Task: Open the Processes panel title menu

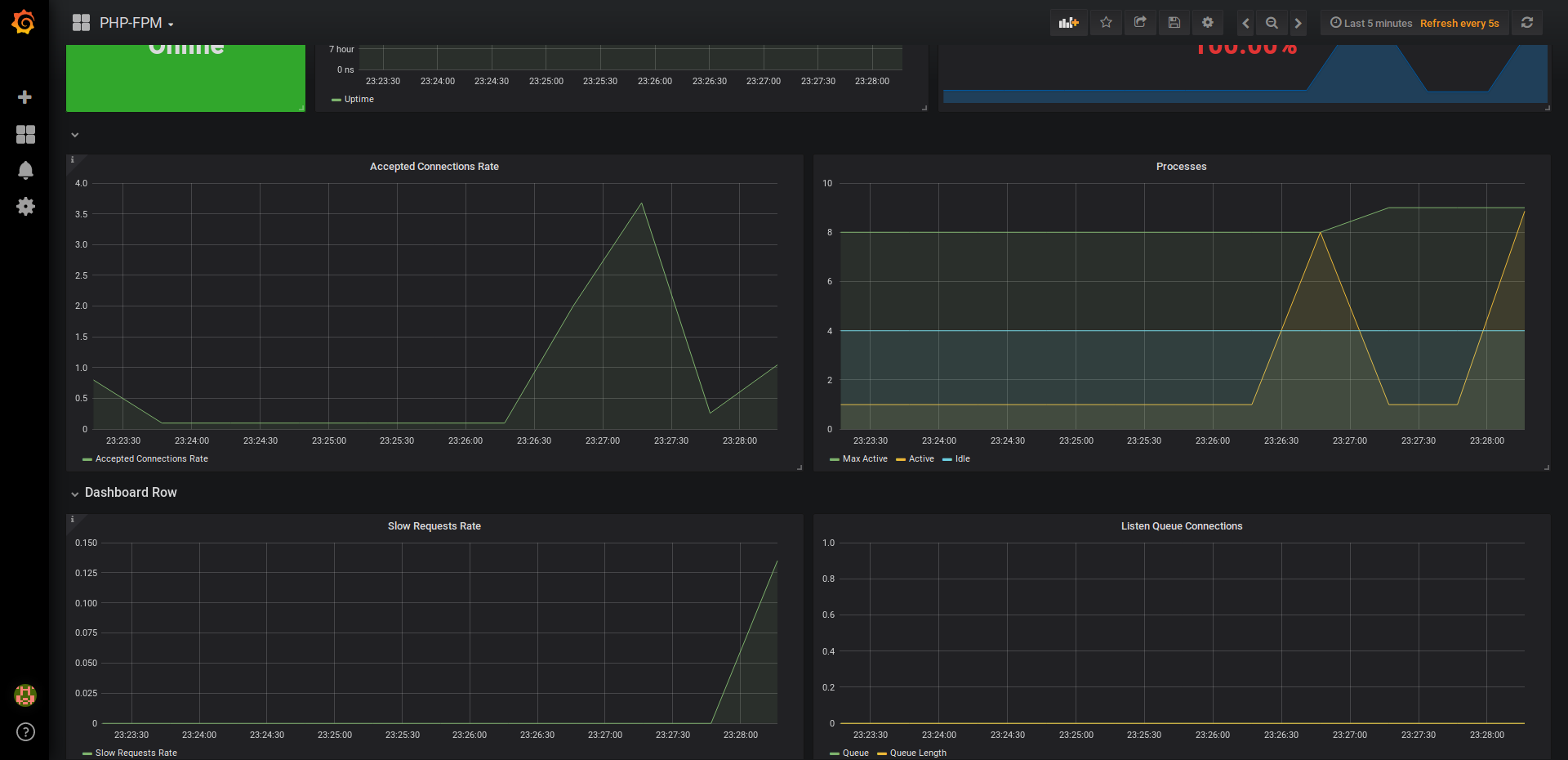Action: coord(1181,167)
